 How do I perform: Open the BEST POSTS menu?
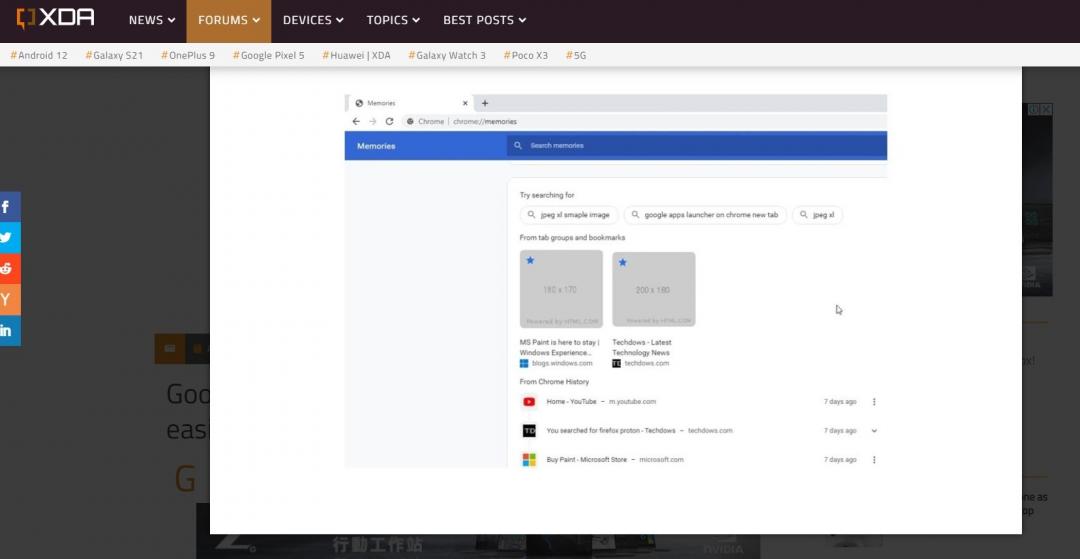484,20
